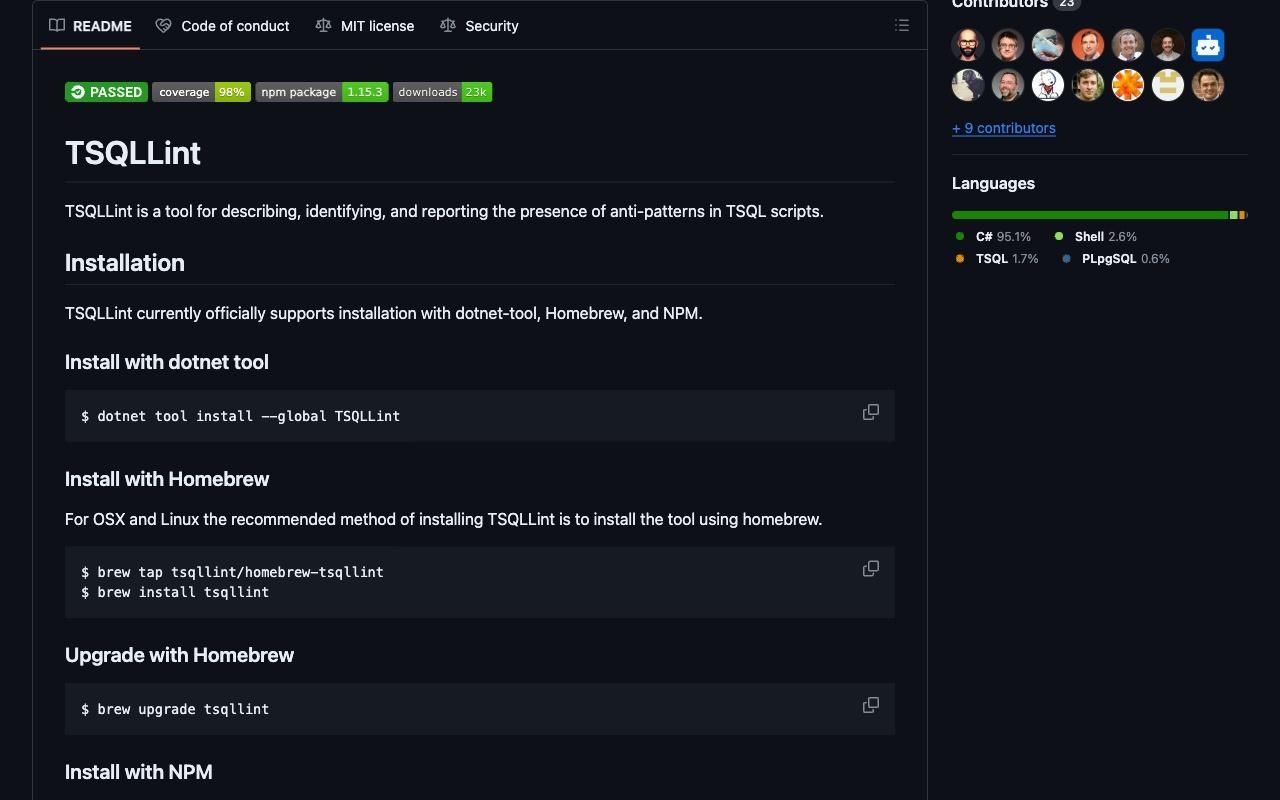Image resolution: width=1280 pixels, height=800 pixels.
Task: Click the Languages section heading
Action: pos(993,183)
